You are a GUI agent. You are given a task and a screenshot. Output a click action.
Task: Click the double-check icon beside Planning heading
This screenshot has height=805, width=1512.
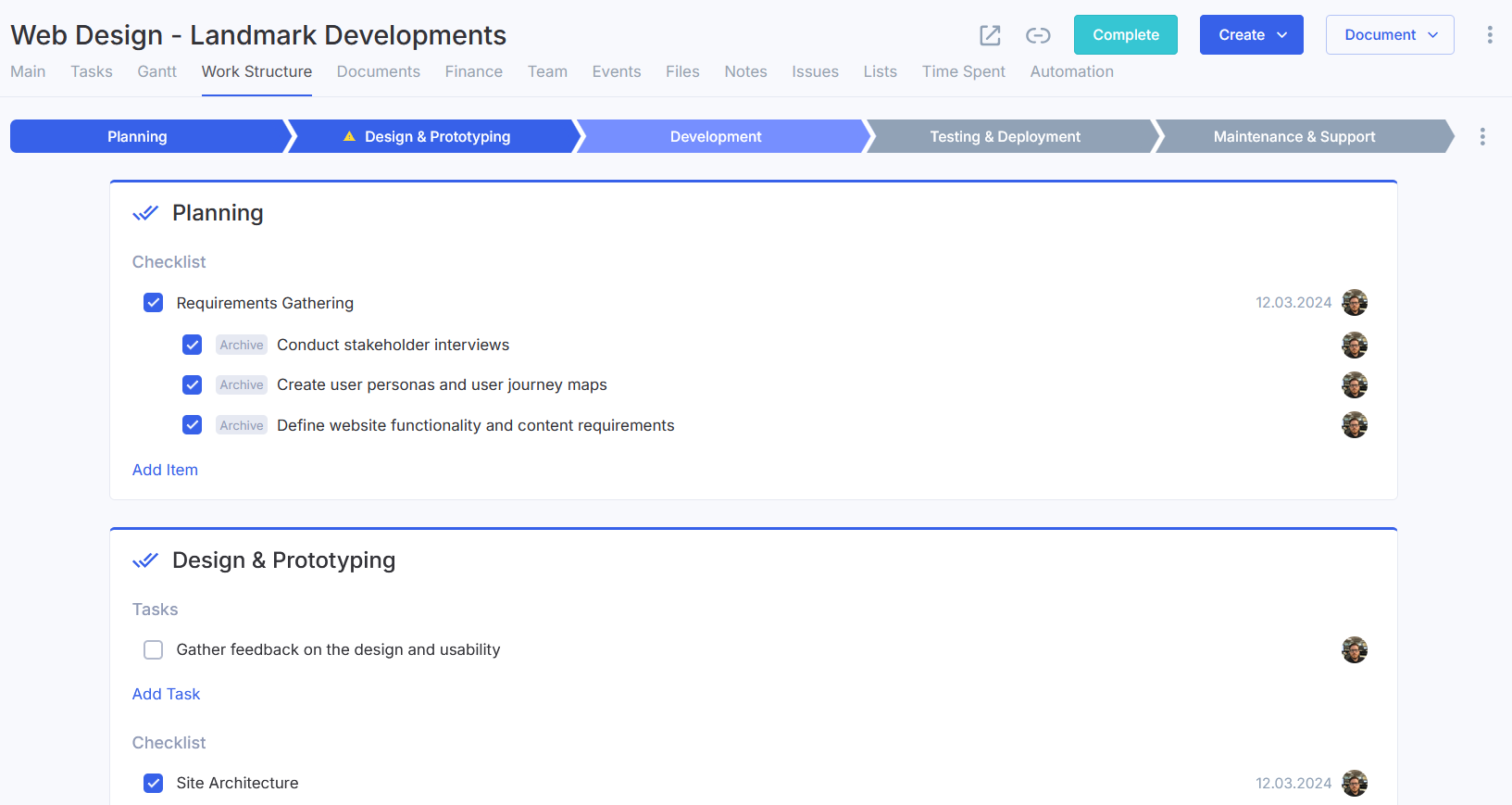tap(145, 214)
